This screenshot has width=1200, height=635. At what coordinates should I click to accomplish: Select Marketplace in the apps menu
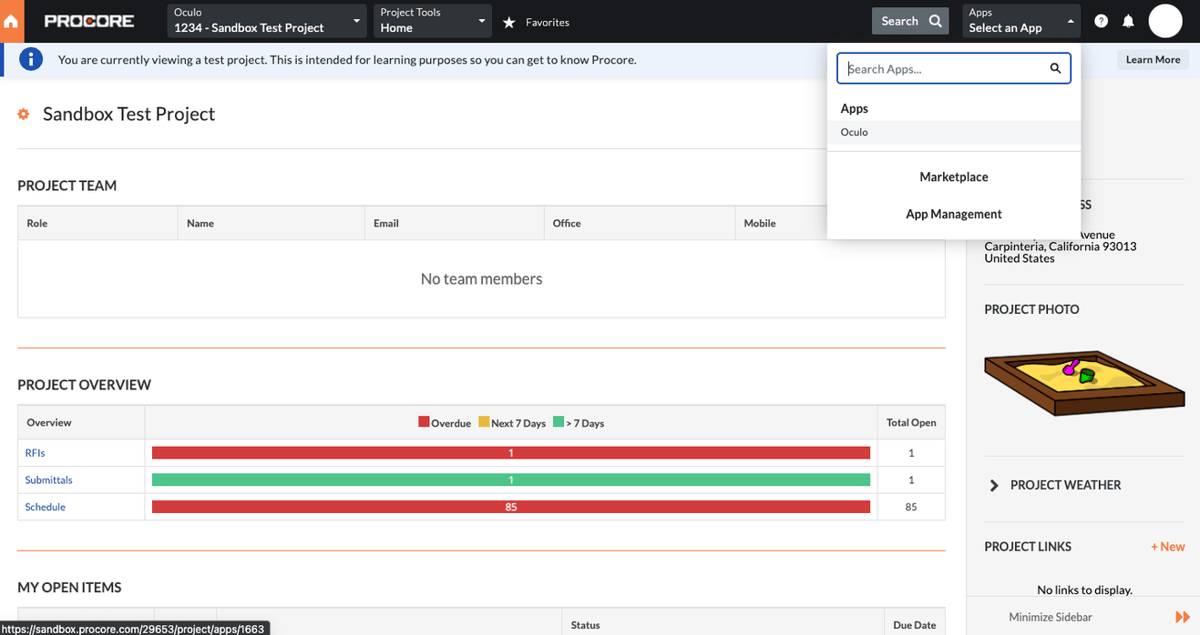[x=953, y=176]
